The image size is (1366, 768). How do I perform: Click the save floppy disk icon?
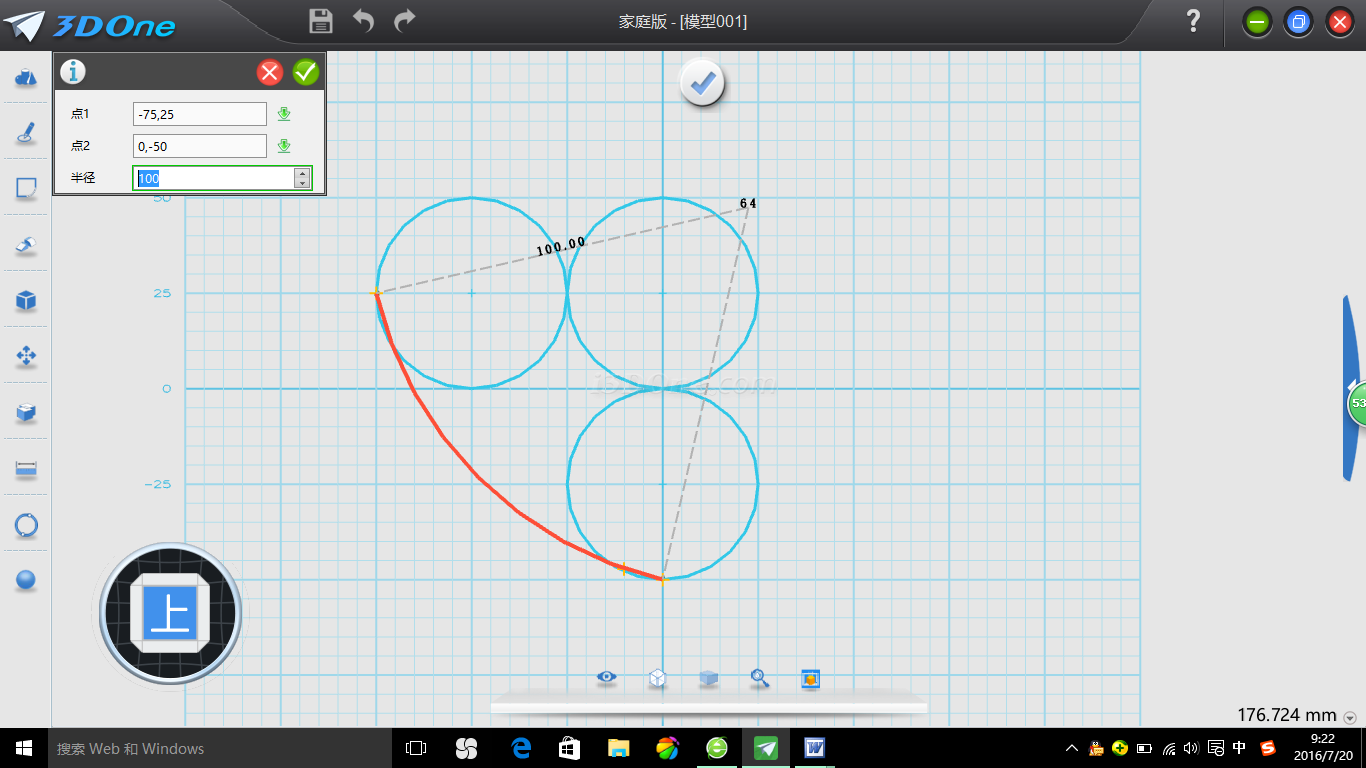321,21
